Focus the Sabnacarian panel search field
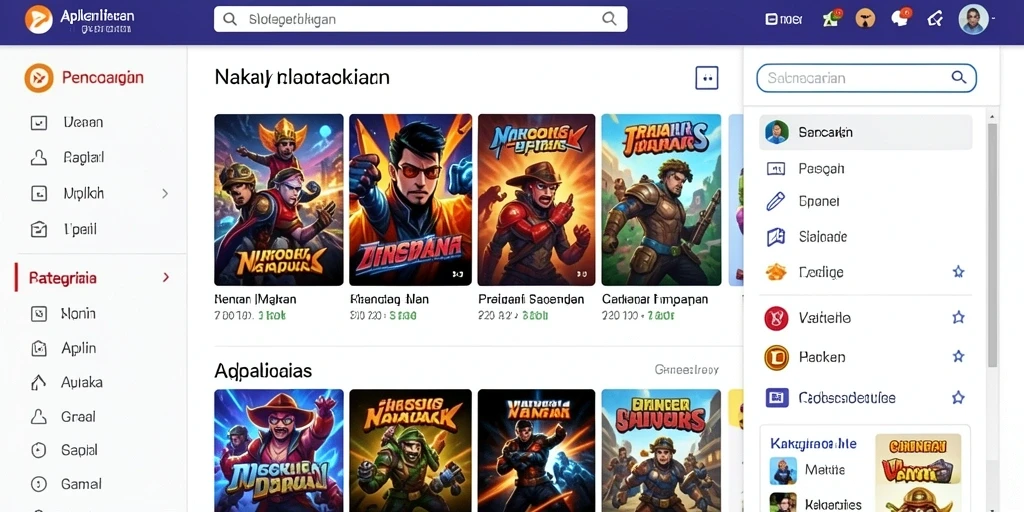Image resolution: width=1024 pixels, height=512 pixels. coord(866,78)
